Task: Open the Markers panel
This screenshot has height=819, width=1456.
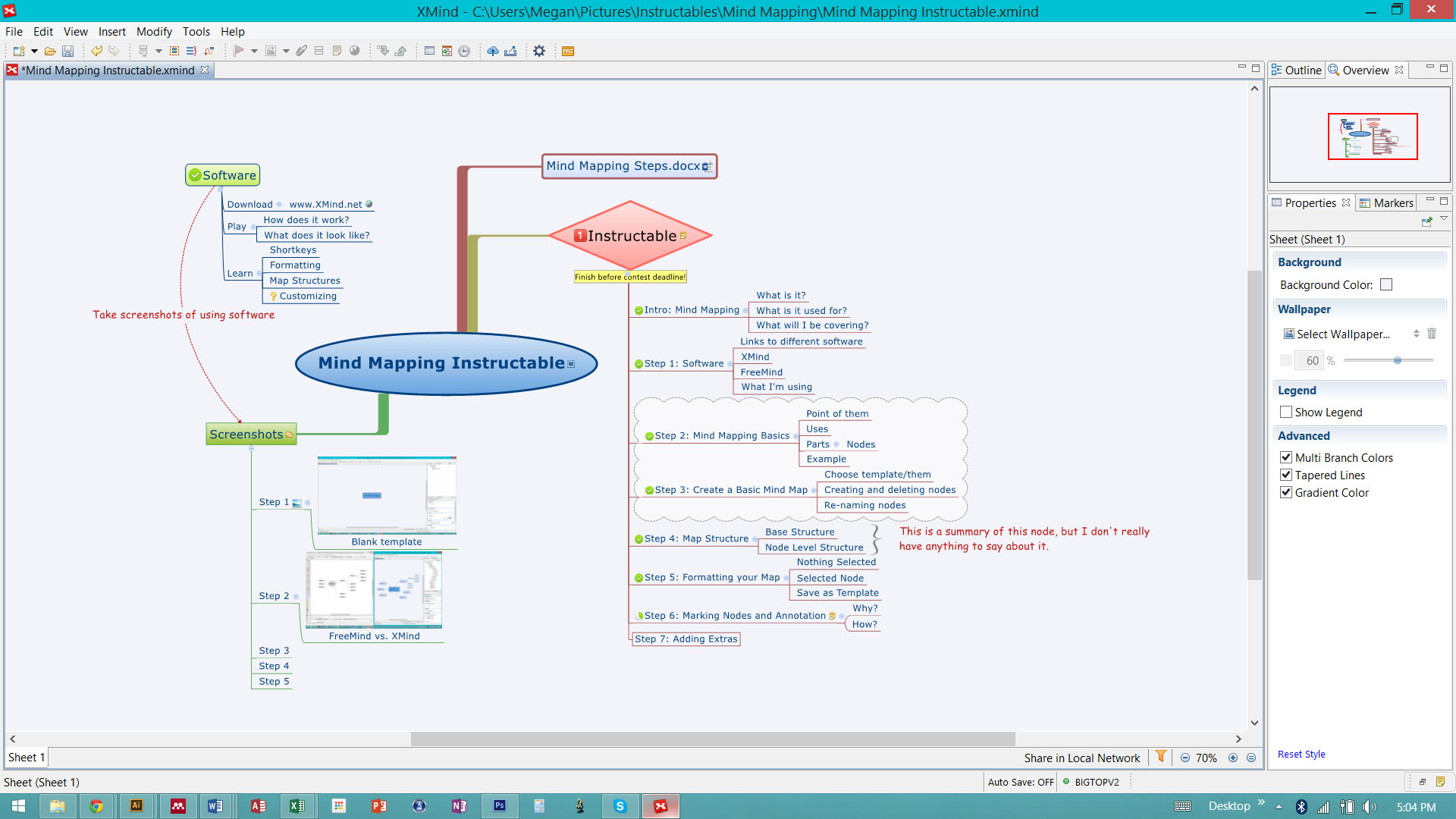Action: (x=1389, y=203)
